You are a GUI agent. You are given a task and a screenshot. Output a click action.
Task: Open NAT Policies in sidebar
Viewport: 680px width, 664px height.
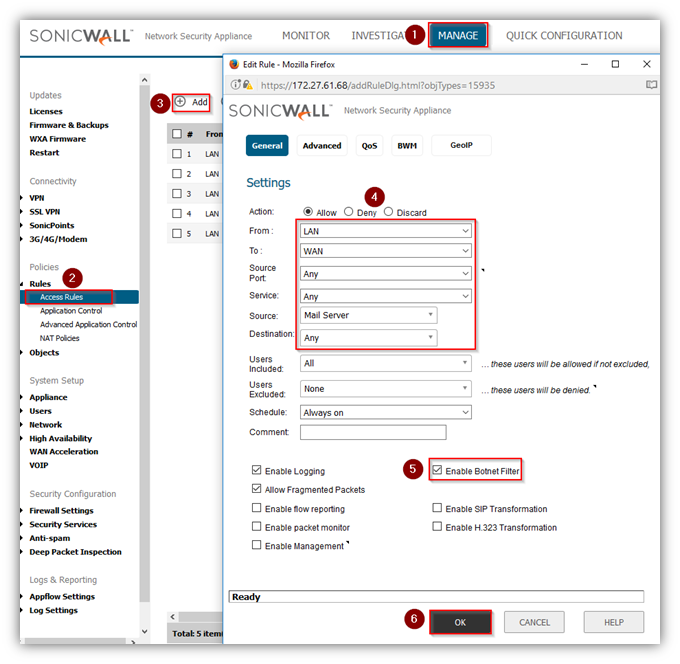click(59, 338)
